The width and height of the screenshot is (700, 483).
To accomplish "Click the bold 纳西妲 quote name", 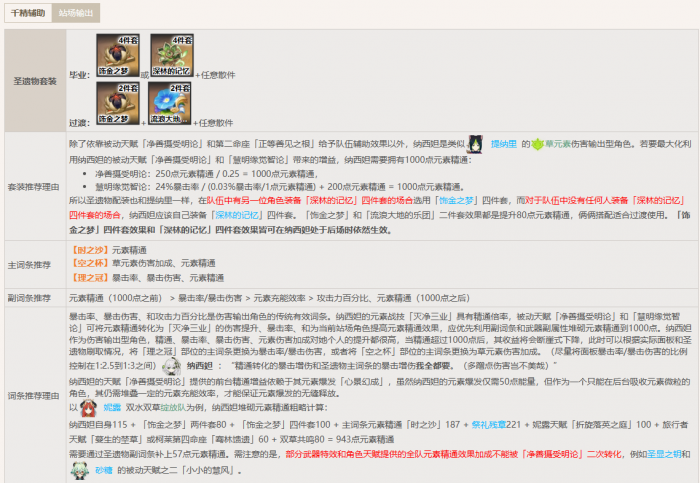I will pyautogui.click(x=200, y=366).
